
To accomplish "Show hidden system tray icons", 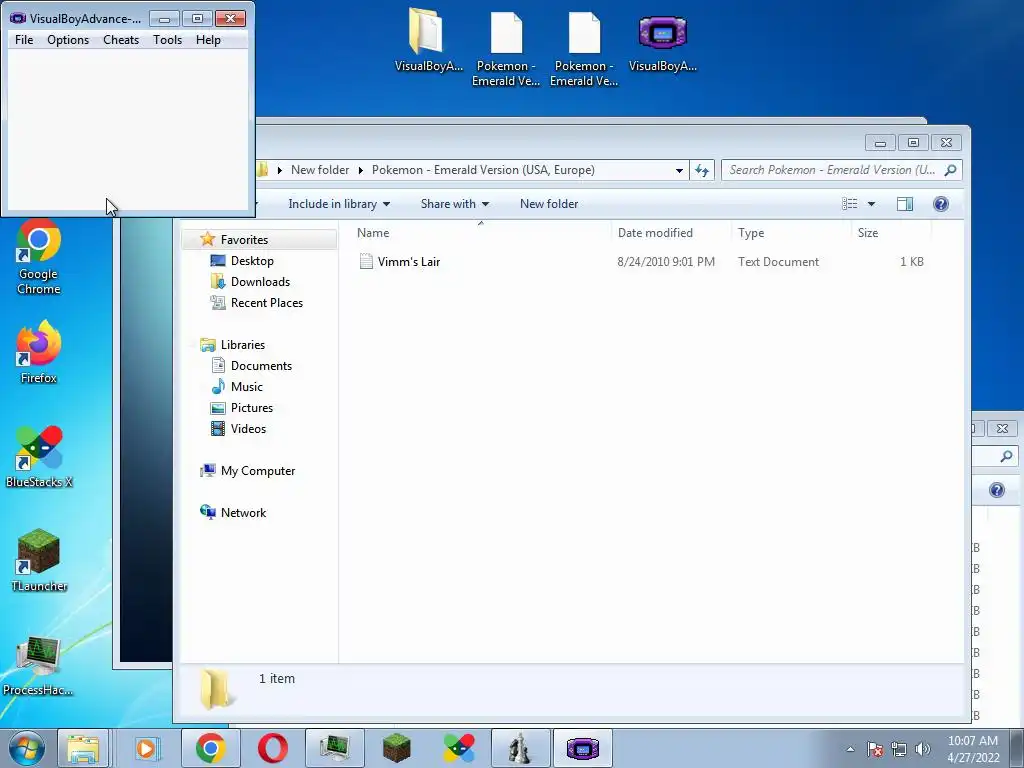I will 850,749.
